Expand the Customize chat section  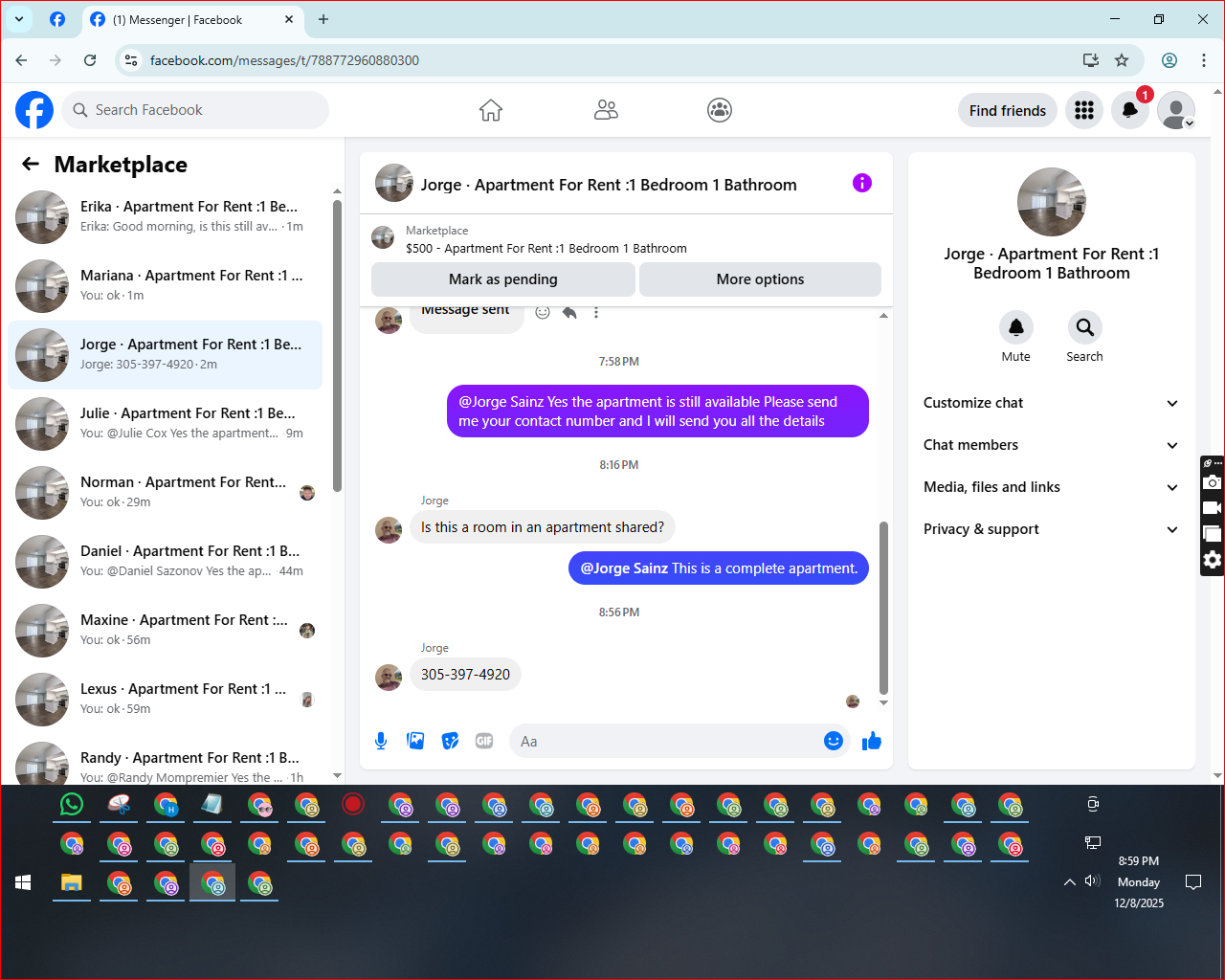[x=1051, y=403]
